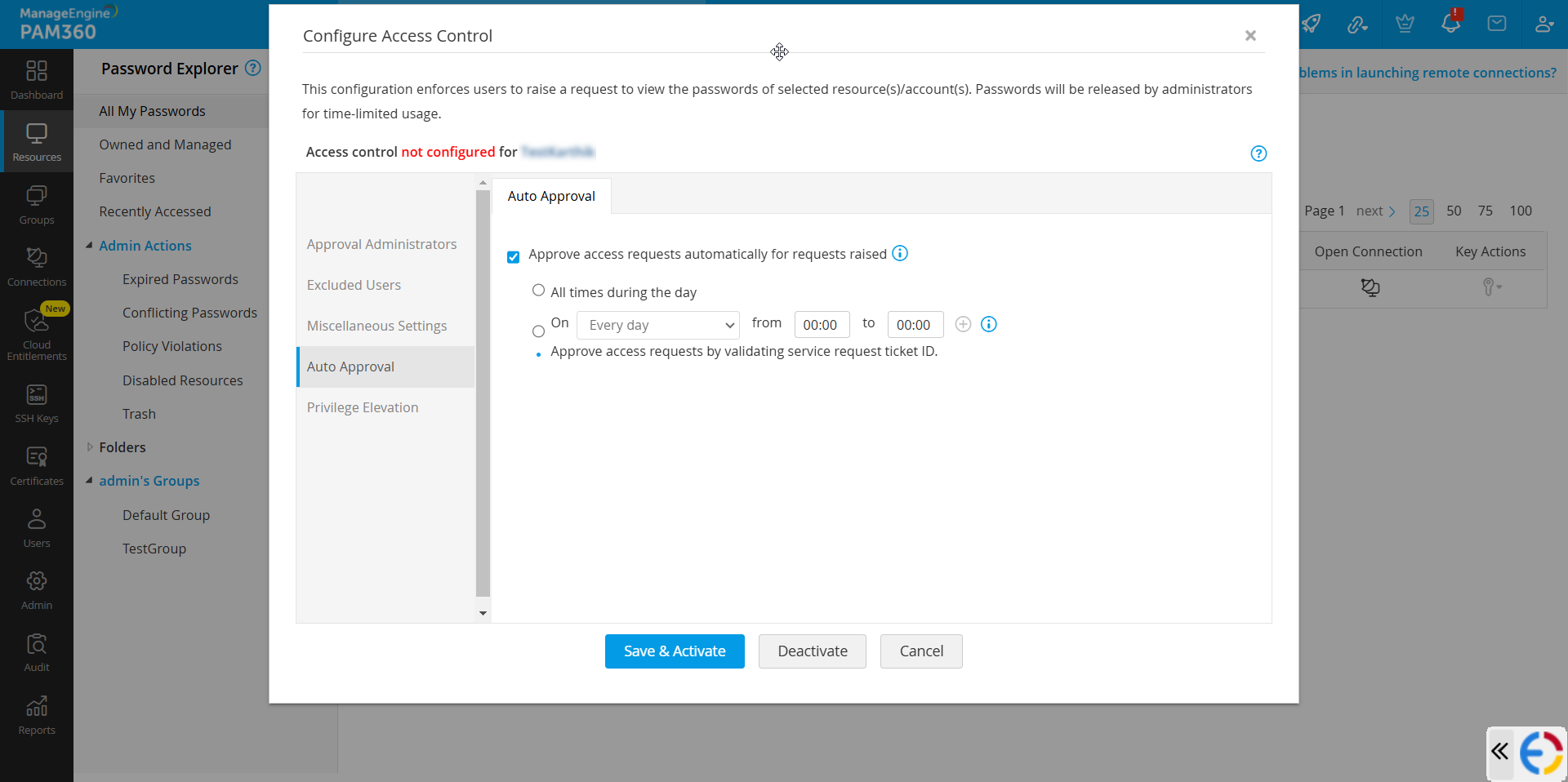This screenshot has height=782, width=1568.
Task: Open the mail inbox icon
Action: coord(1497,24)
